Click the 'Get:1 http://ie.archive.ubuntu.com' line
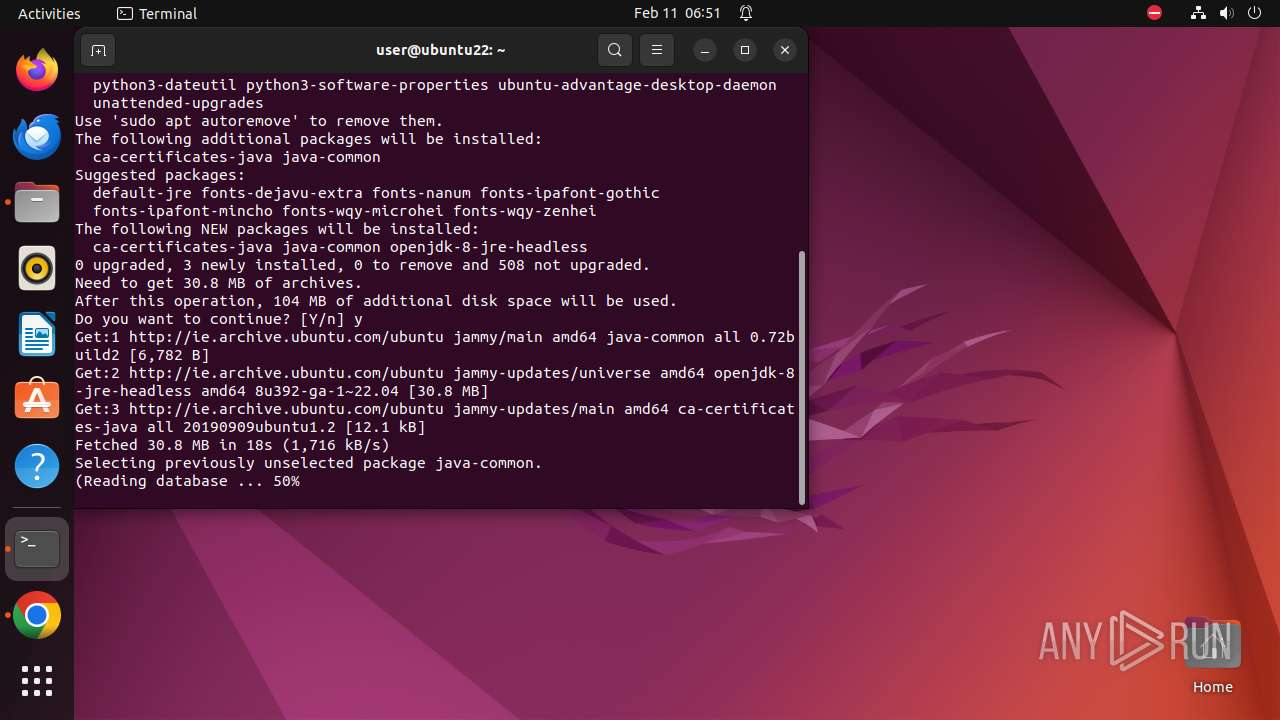Image resolution: width=1280 pixels, height=720 pixels. 435,337
